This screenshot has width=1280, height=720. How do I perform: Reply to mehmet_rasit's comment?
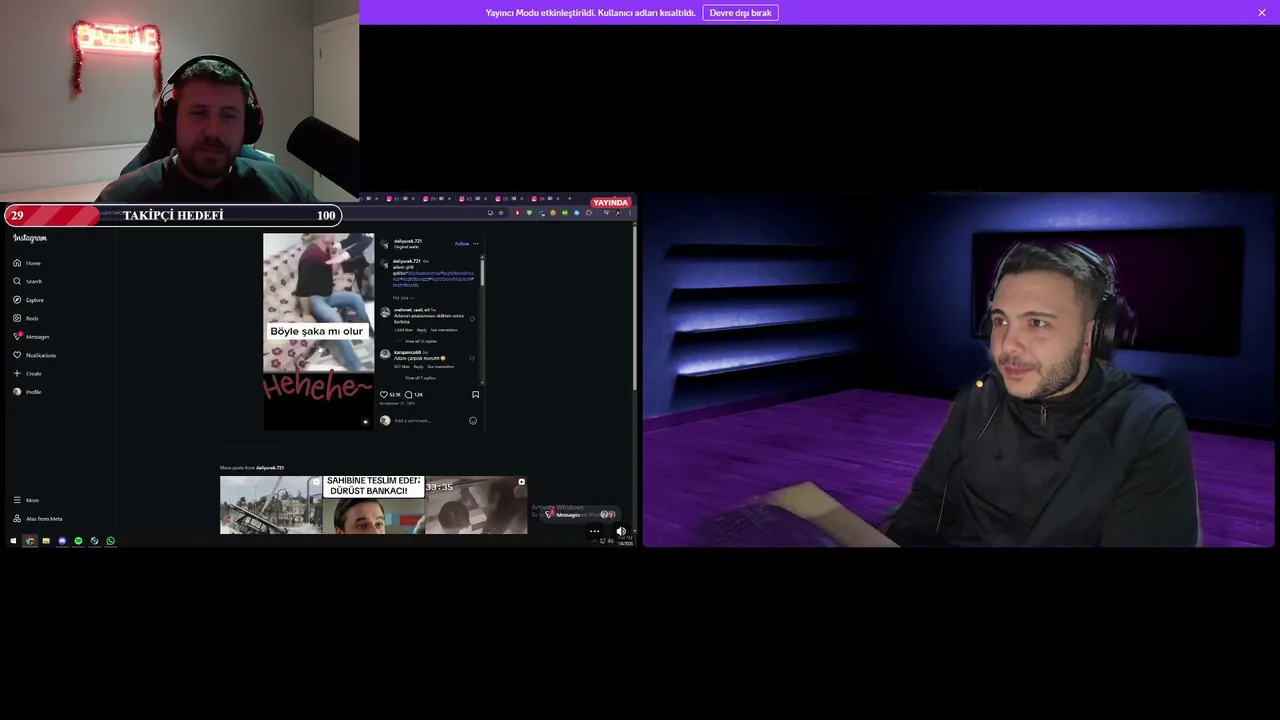[422, 330]
